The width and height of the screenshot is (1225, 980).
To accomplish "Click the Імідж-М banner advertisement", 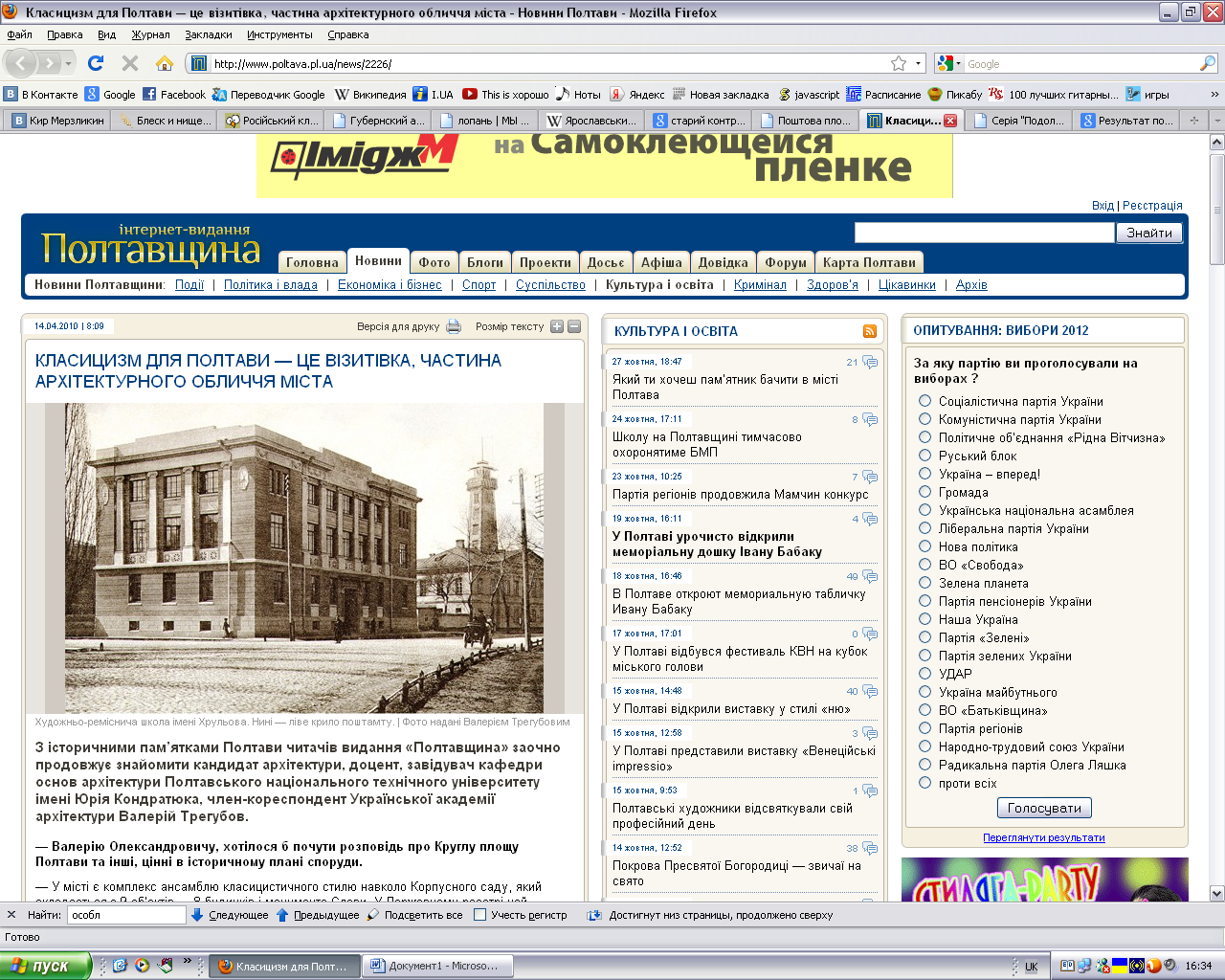I will (x=604, y=166).
